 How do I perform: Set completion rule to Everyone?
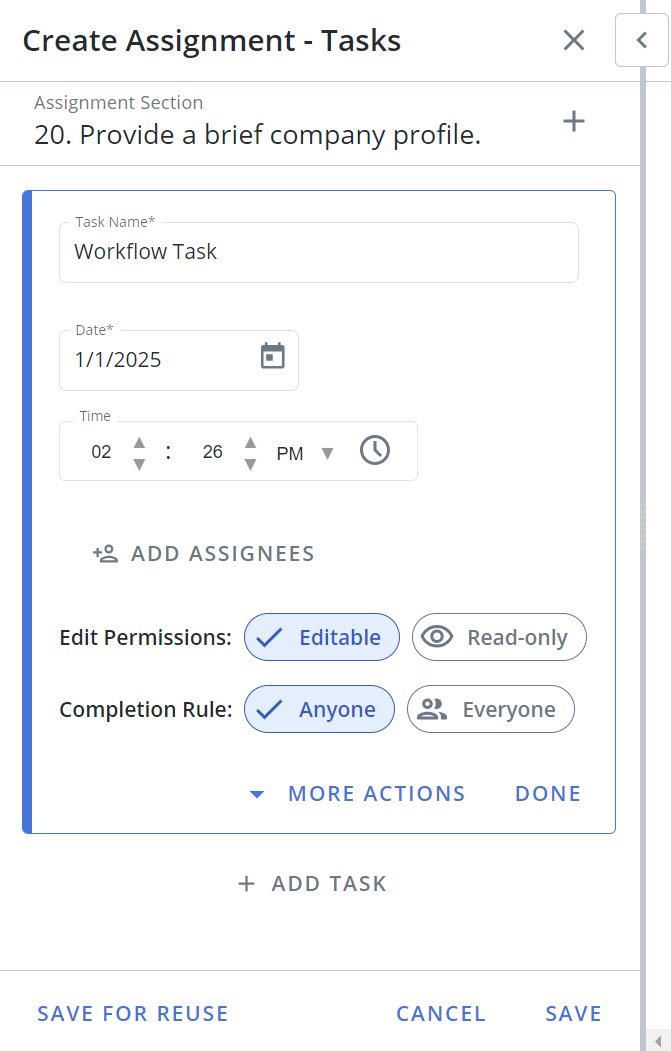491,709
